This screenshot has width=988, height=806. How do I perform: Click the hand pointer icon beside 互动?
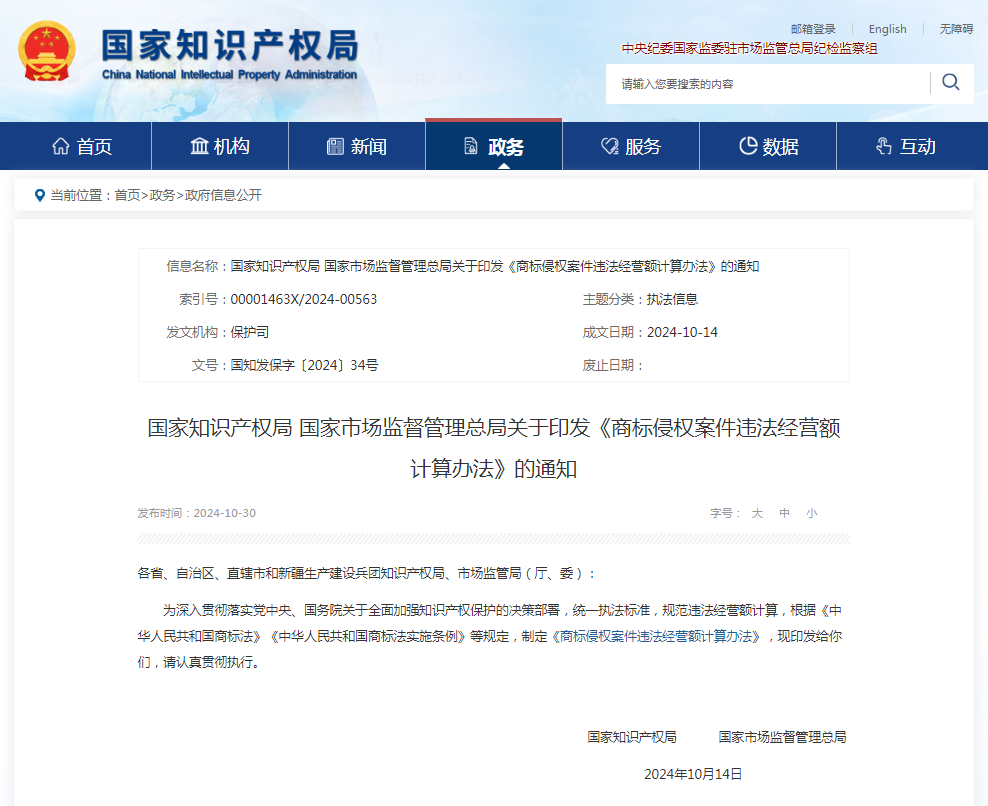point(883,147)
